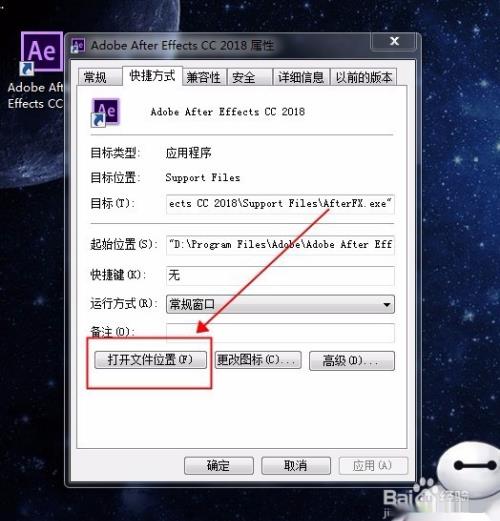Close the properties dialog with the X button
The width and height of the screenshot is (500, 521).
tap(394, 41)
